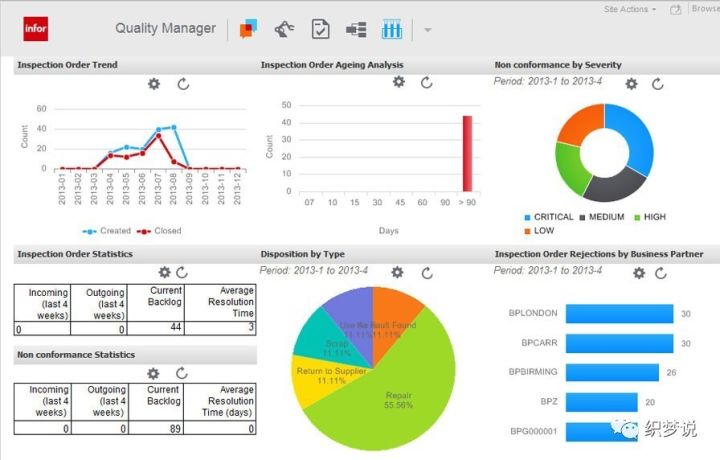Open settings gear for Disposition by Type

click(x=397, y=272)
